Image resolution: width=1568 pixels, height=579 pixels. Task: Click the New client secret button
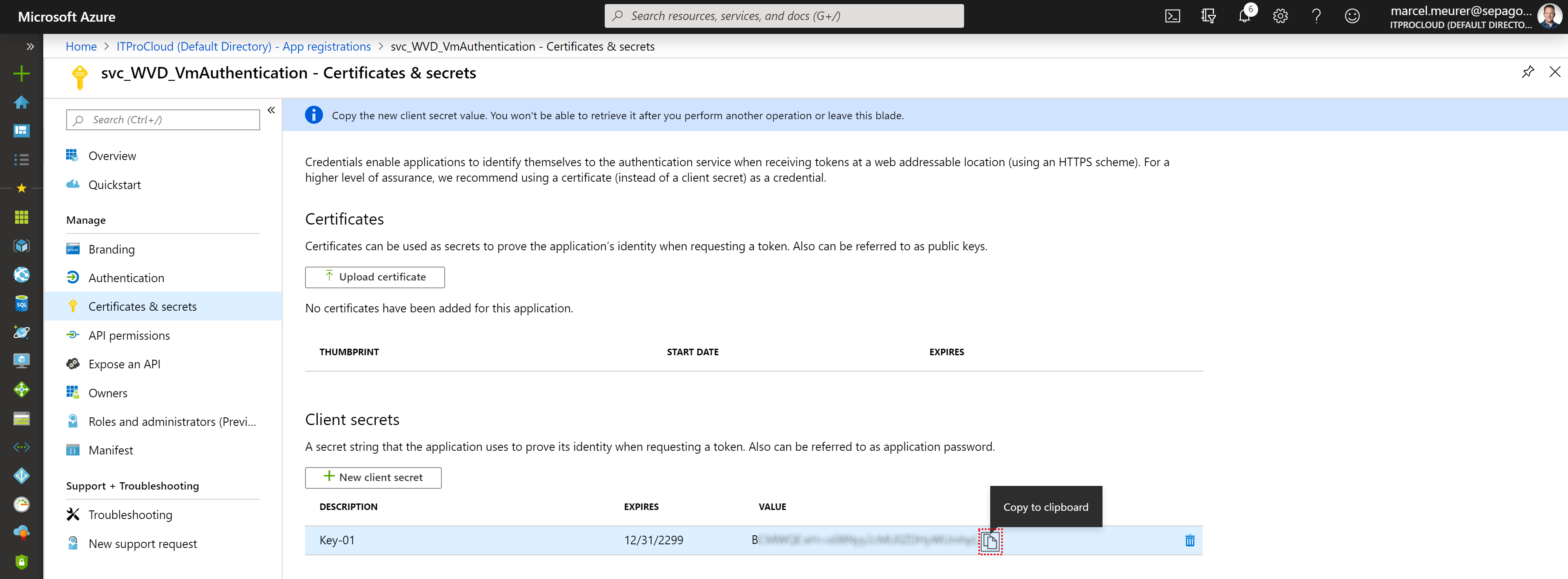point(373,477)
